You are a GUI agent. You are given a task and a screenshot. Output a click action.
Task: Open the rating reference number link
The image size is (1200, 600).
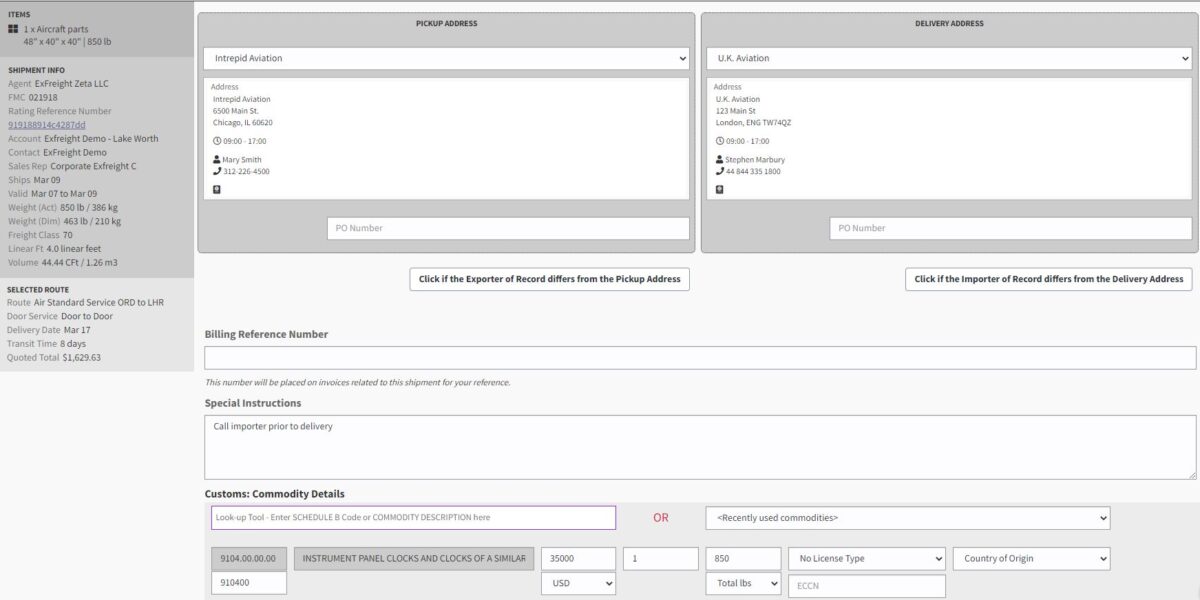tap(47, 125)
